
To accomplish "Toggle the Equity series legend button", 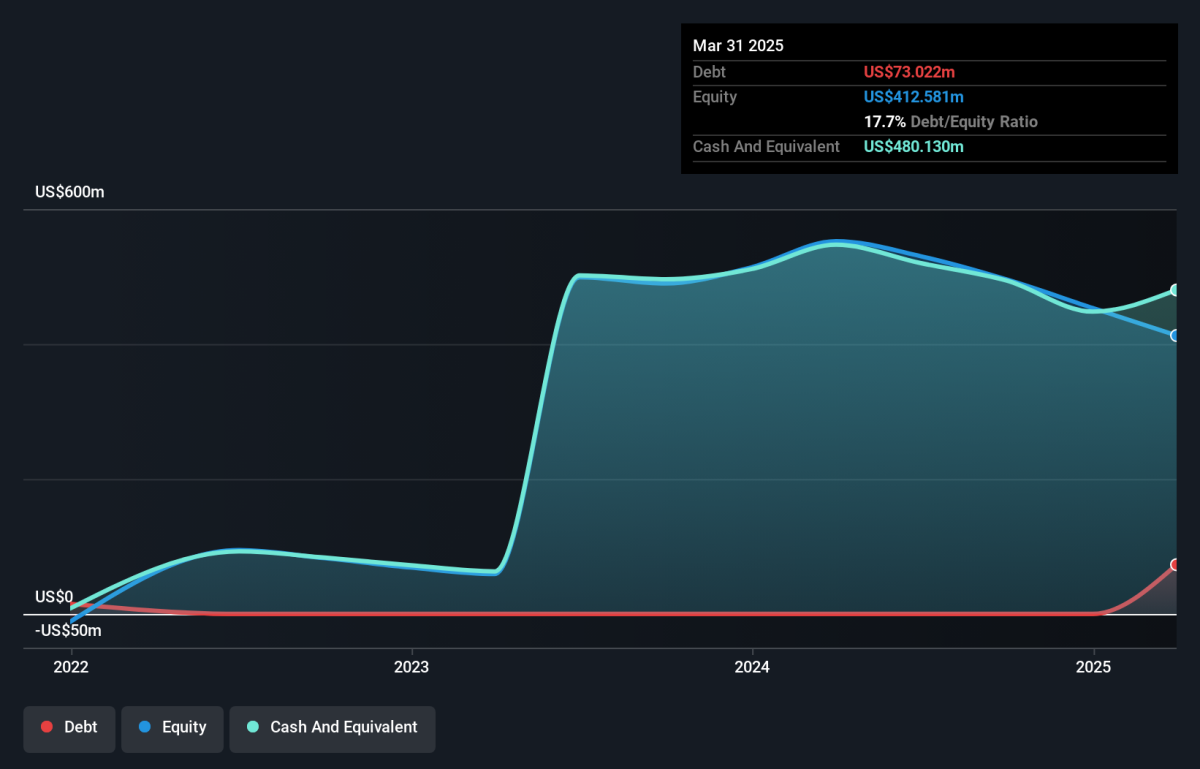I will pos(172,728).
